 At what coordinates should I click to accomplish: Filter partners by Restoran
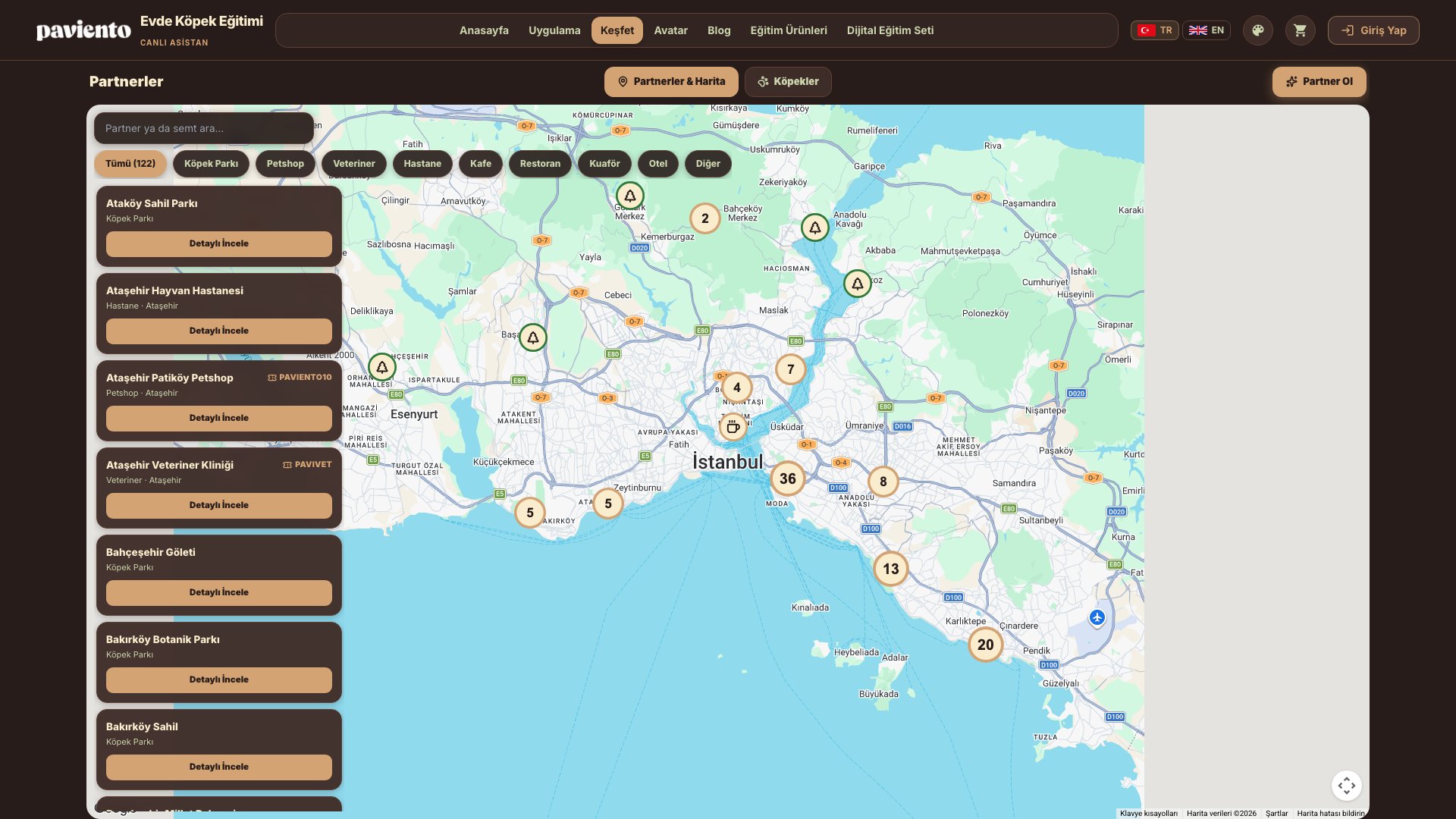click(540, 164)
